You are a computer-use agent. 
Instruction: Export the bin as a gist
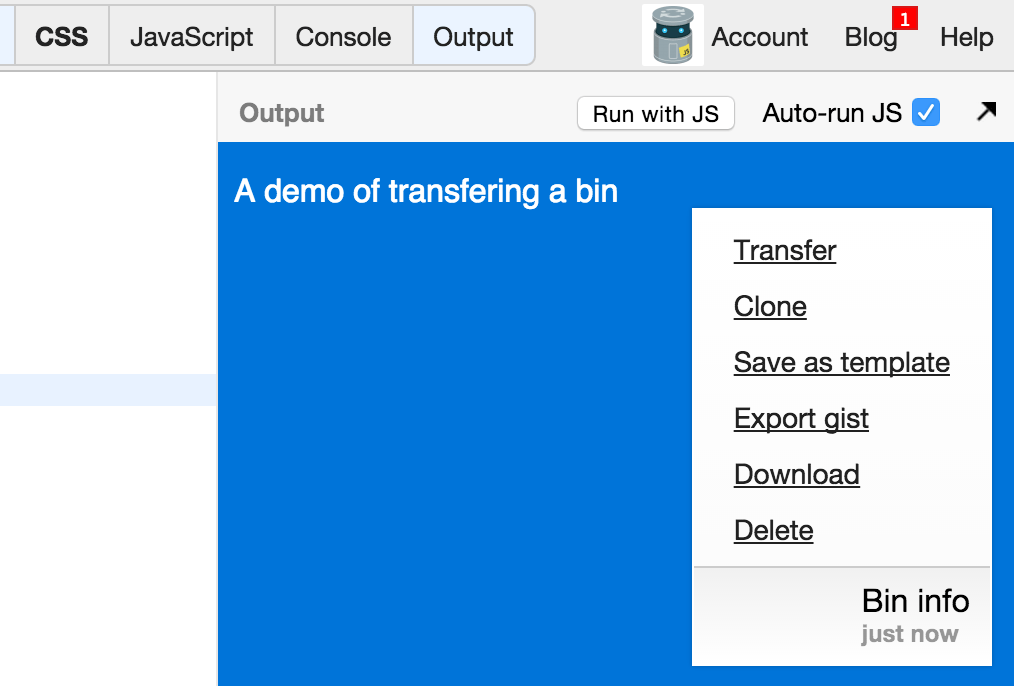(x=801, y=418)
